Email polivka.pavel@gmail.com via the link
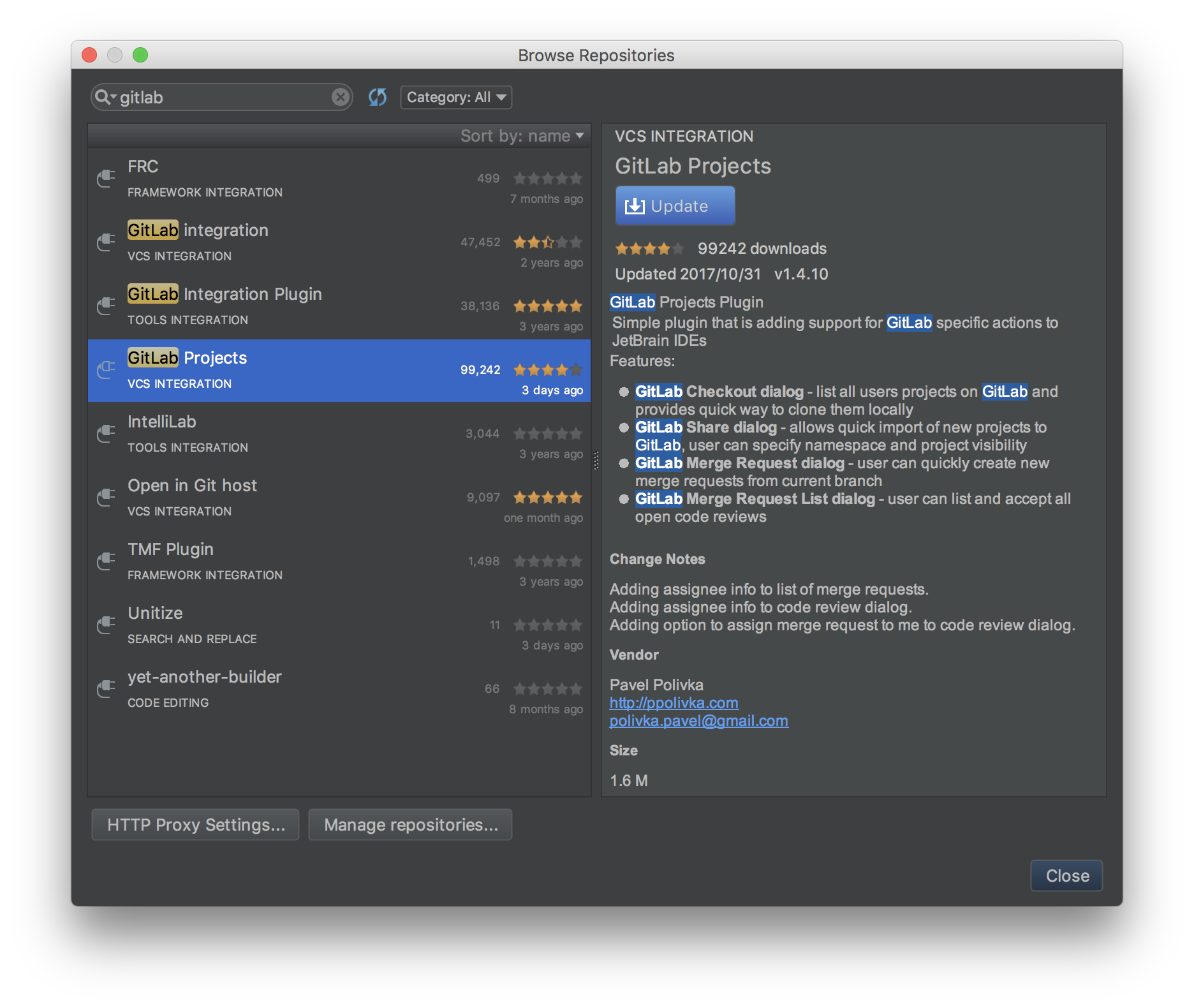Screen dimensions: 1194x1008 point(698,720)
